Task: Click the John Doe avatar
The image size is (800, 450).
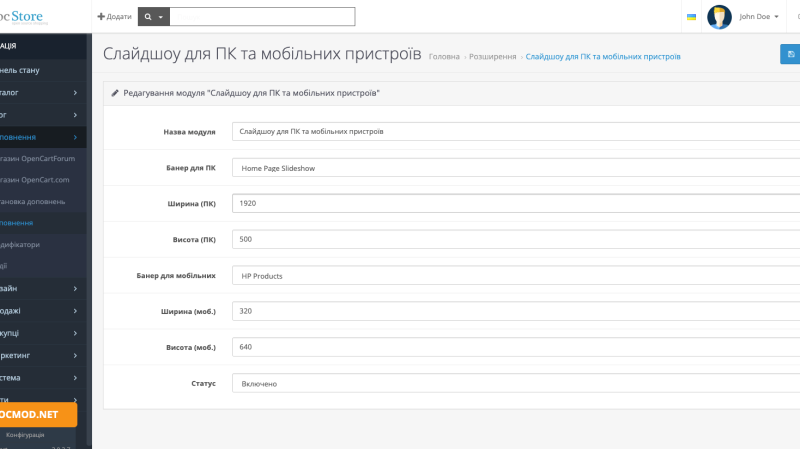Action: point(719,17)
